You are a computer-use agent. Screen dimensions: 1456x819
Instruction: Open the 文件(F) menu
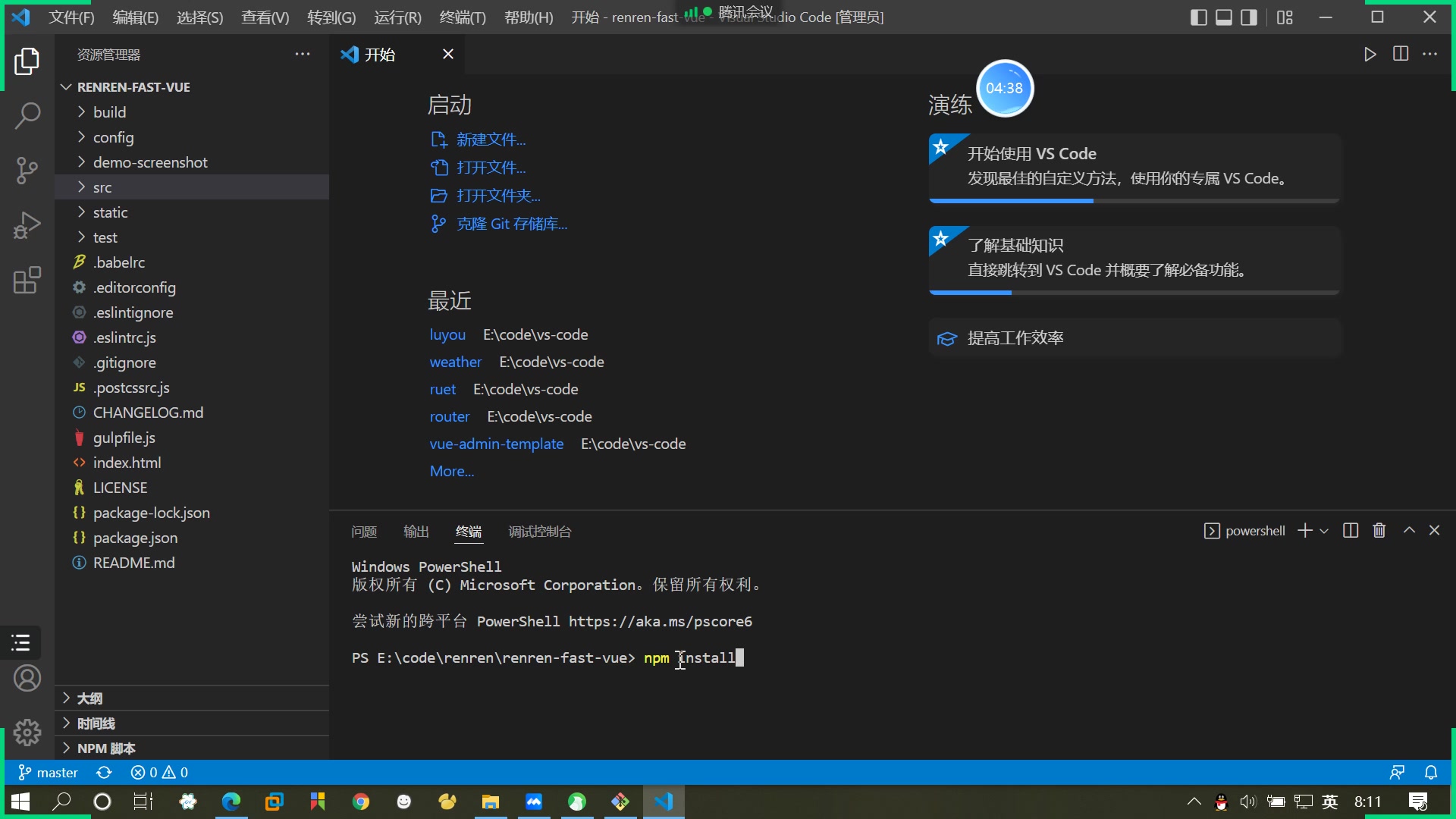point(71,17)
